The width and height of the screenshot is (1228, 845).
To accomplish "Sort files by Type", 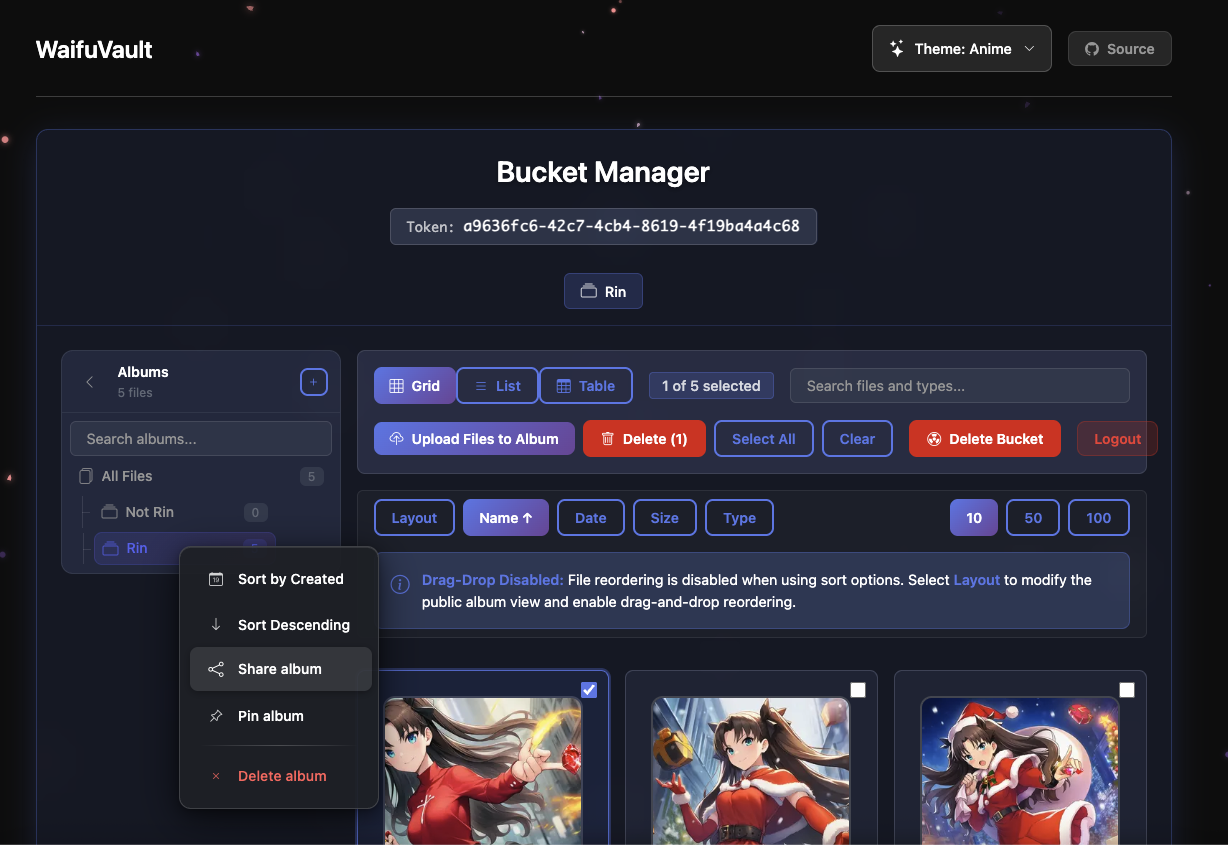I will click(x=740, y=518).
